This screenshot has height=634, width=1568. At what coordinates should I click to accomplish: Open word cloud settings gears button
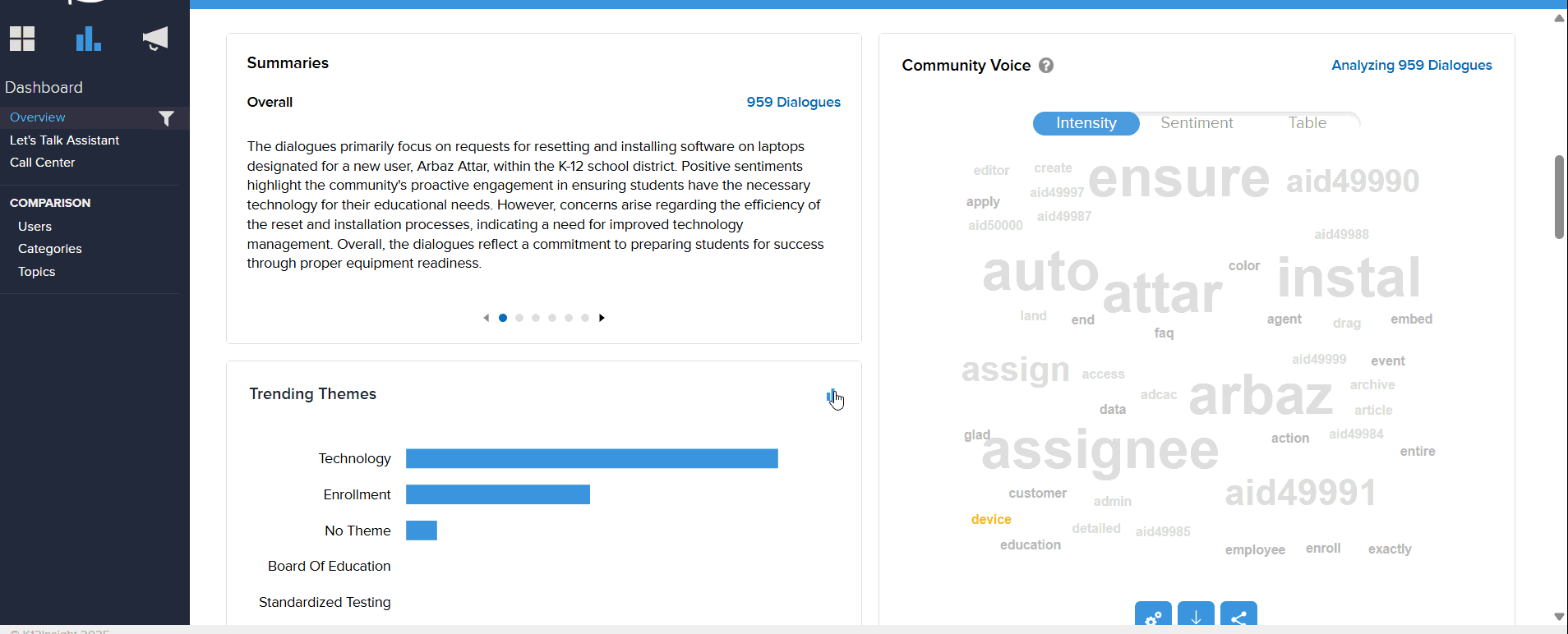(1153, 617)
